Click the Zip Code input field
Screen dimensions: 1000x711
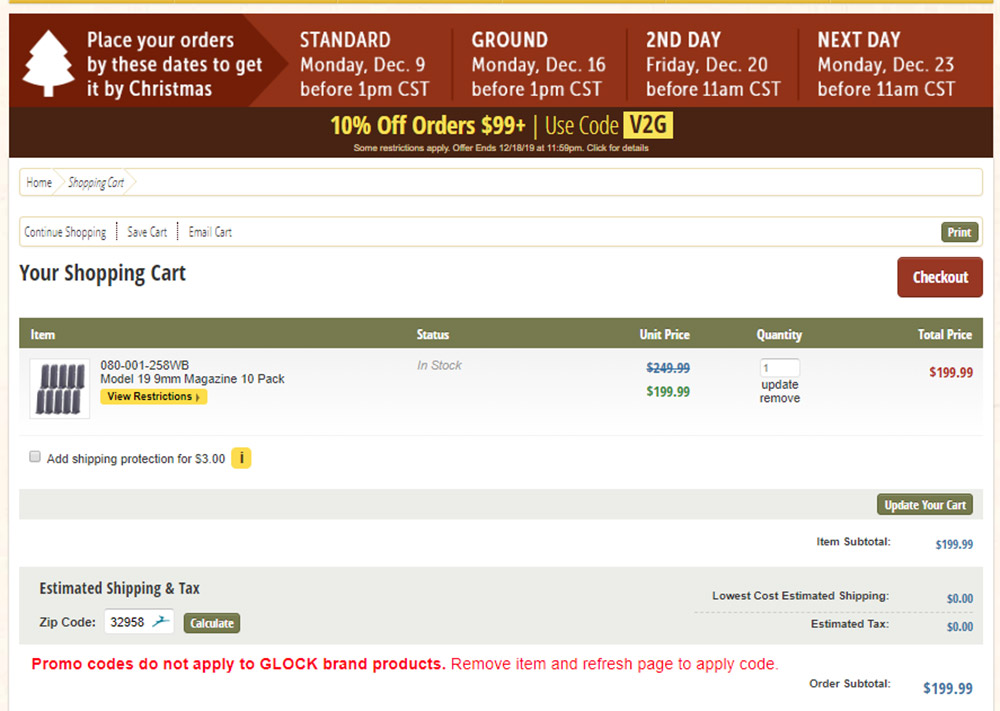click(x=128, y=622)
